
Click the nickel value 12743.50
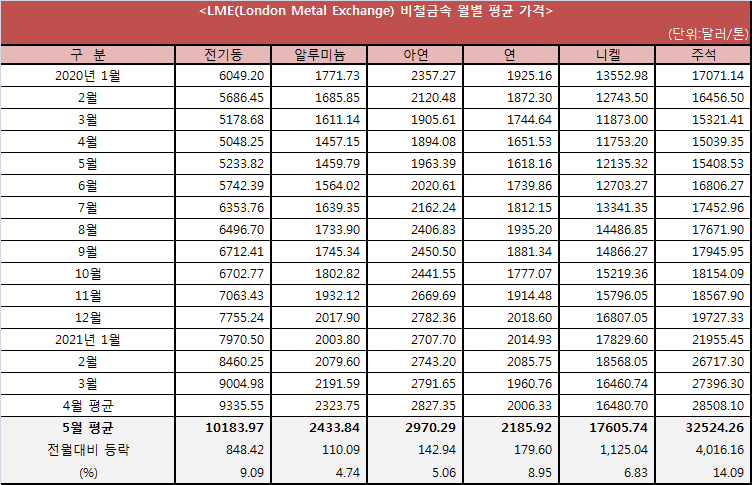pyautogui.click(x=622, y=98)
